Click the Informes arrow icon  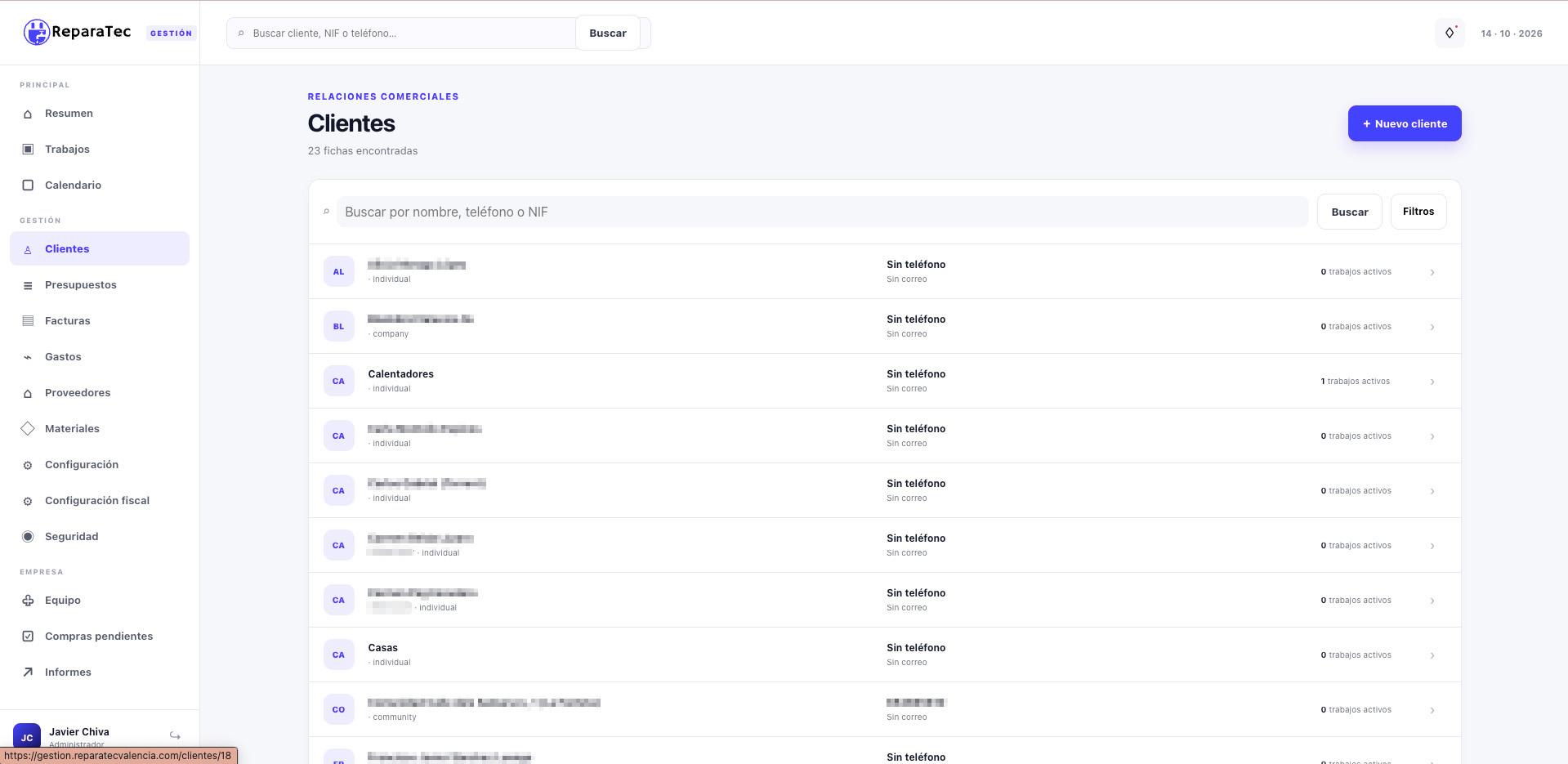(x=28, y=672)
